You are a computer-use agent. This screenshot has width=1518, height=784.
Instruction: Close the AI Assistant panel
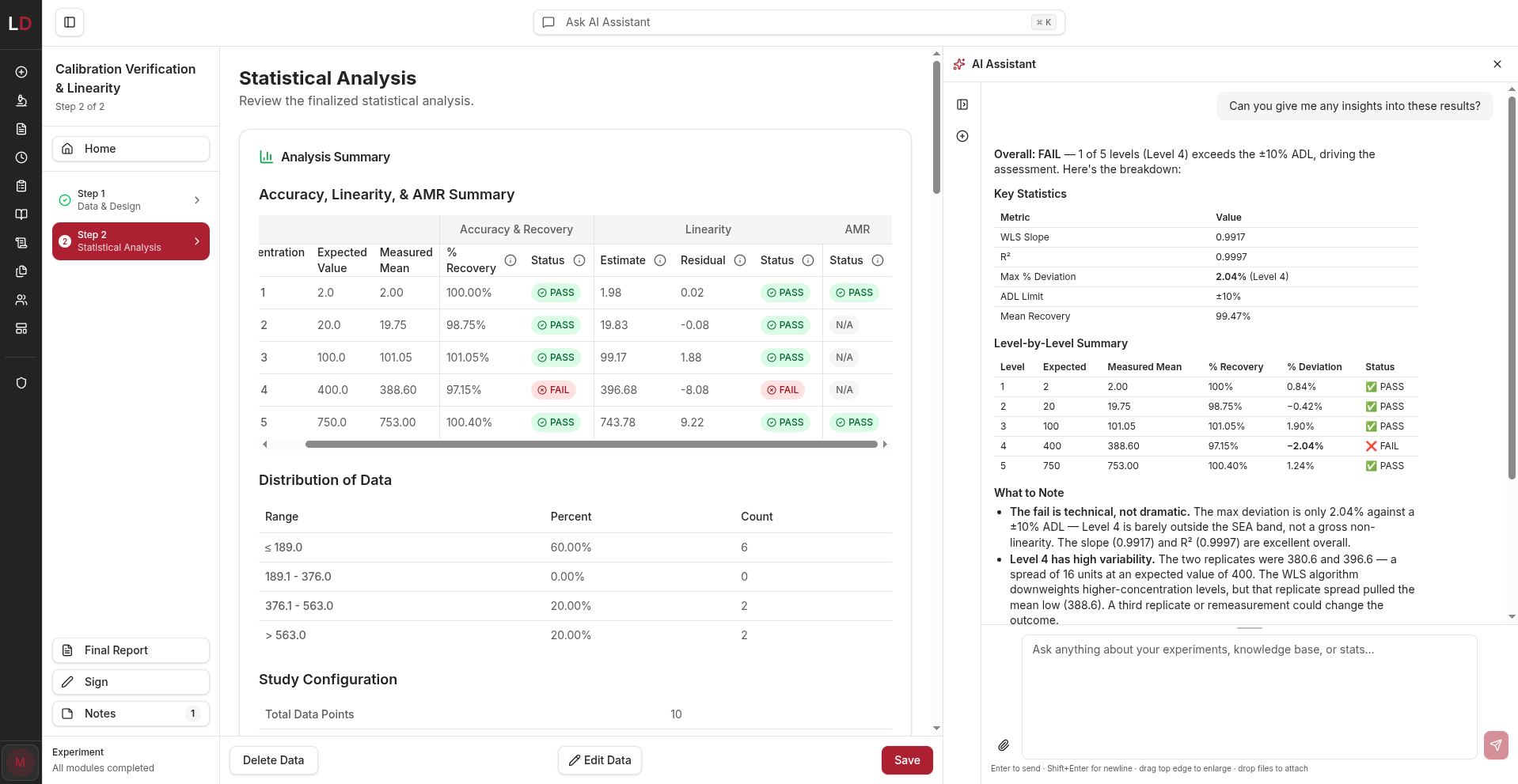[x=1497, y=64]
